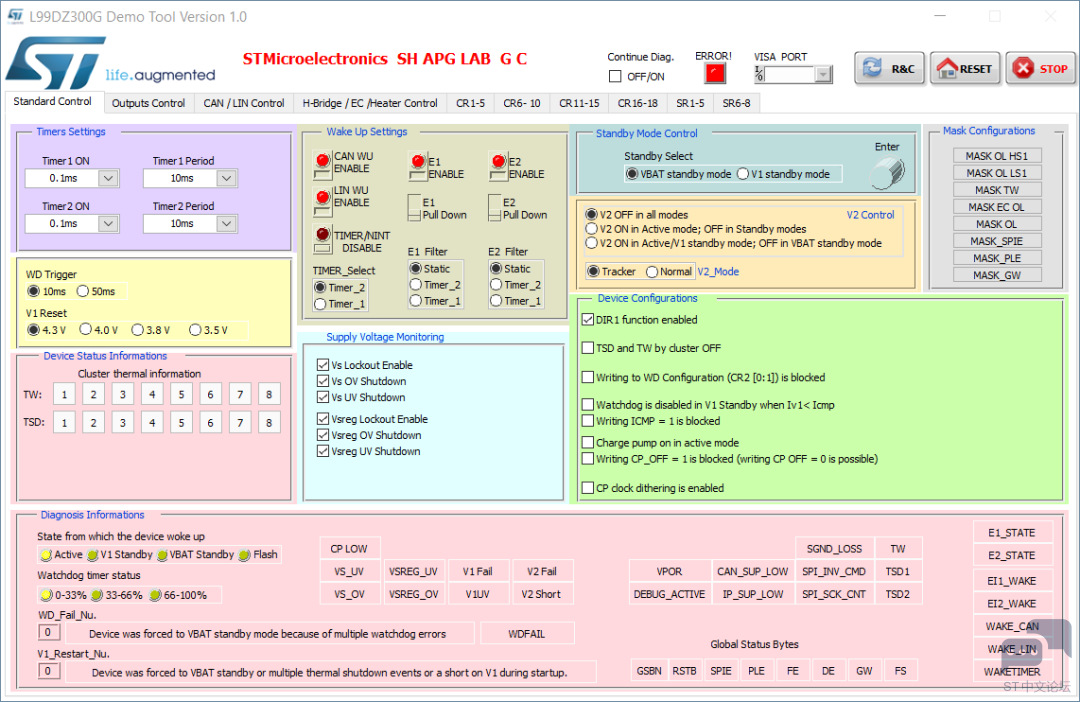Toggle the LIN WU ENABLE LED switch
This screenshot has width=1080, height=702.
coord(322,201)
